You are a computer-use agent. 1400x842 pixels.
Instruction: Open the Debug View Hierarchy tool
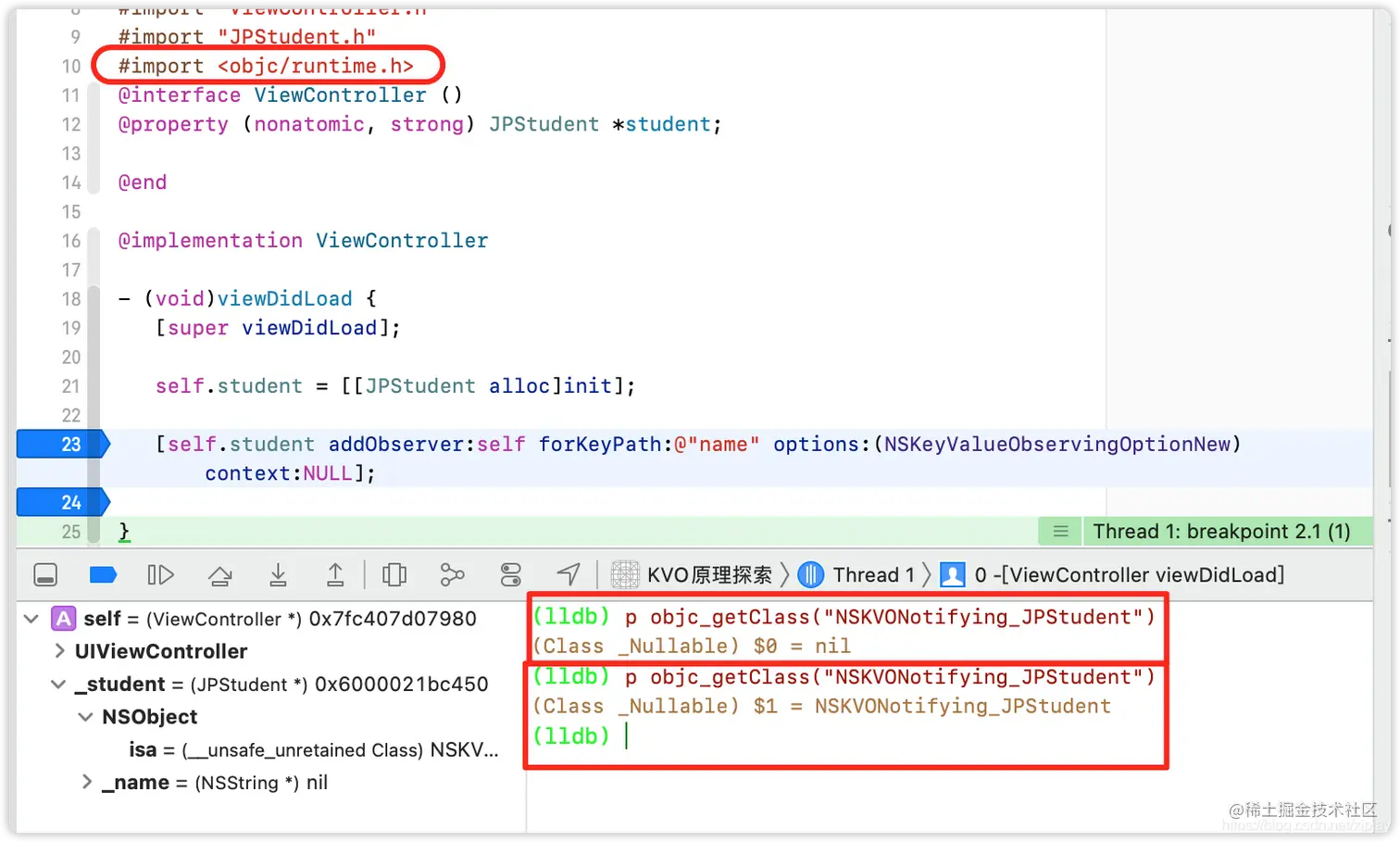(394, 575)
